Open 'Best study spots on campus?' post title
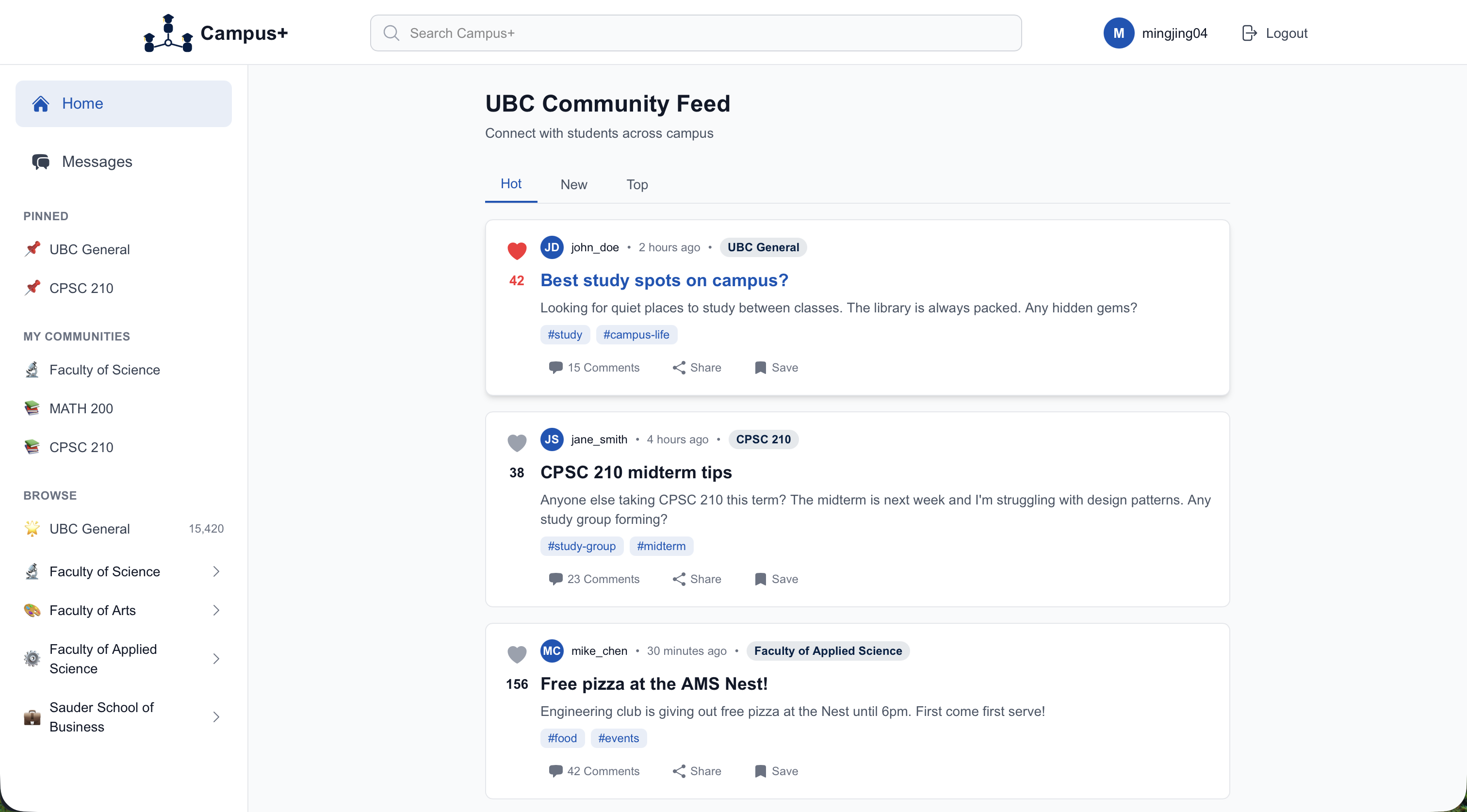Viewport: 1467px width, 812px height. coord(664,280)
